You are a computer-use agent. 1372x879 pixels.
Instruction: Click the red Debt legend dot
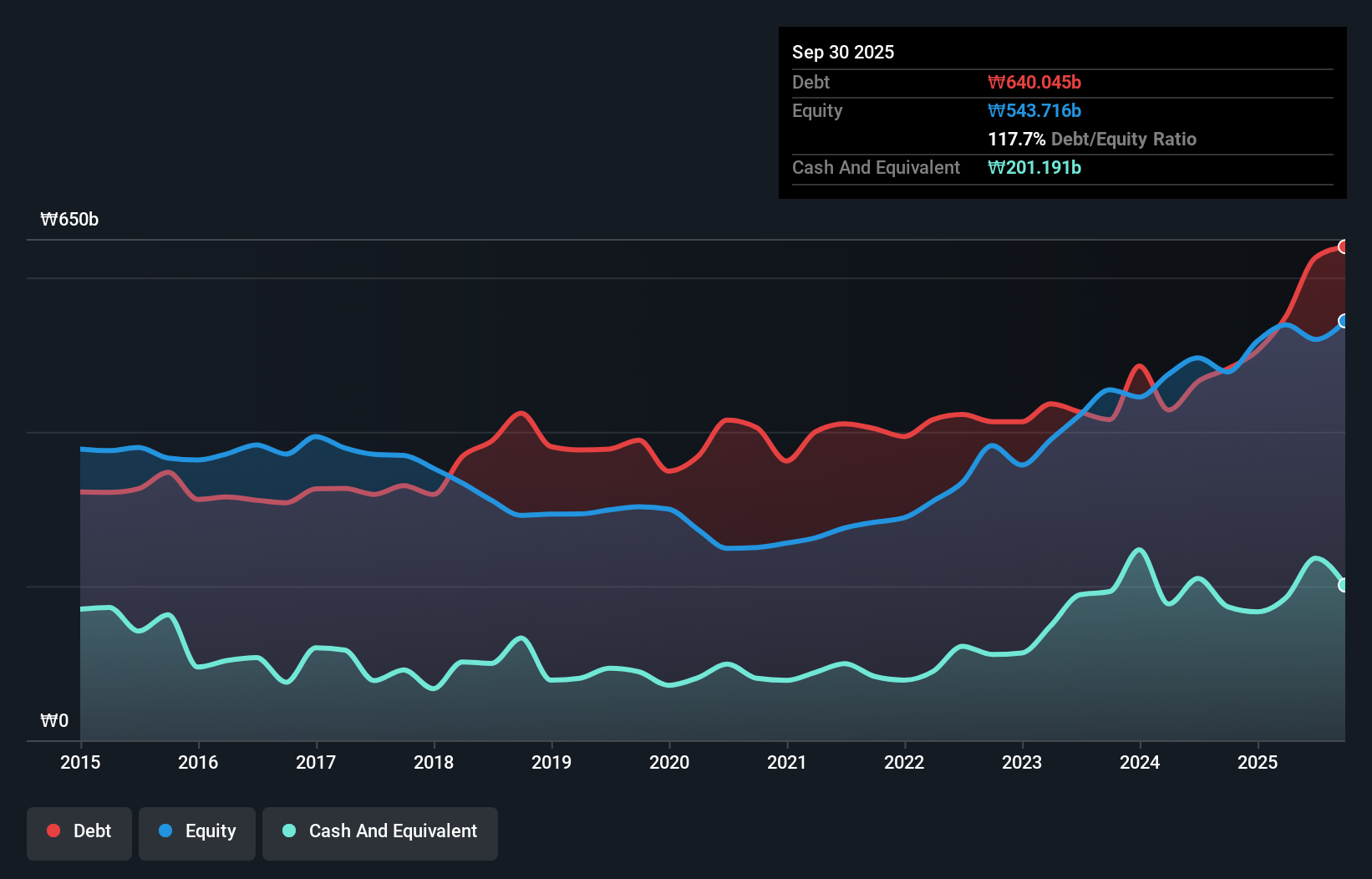point(52,831)
